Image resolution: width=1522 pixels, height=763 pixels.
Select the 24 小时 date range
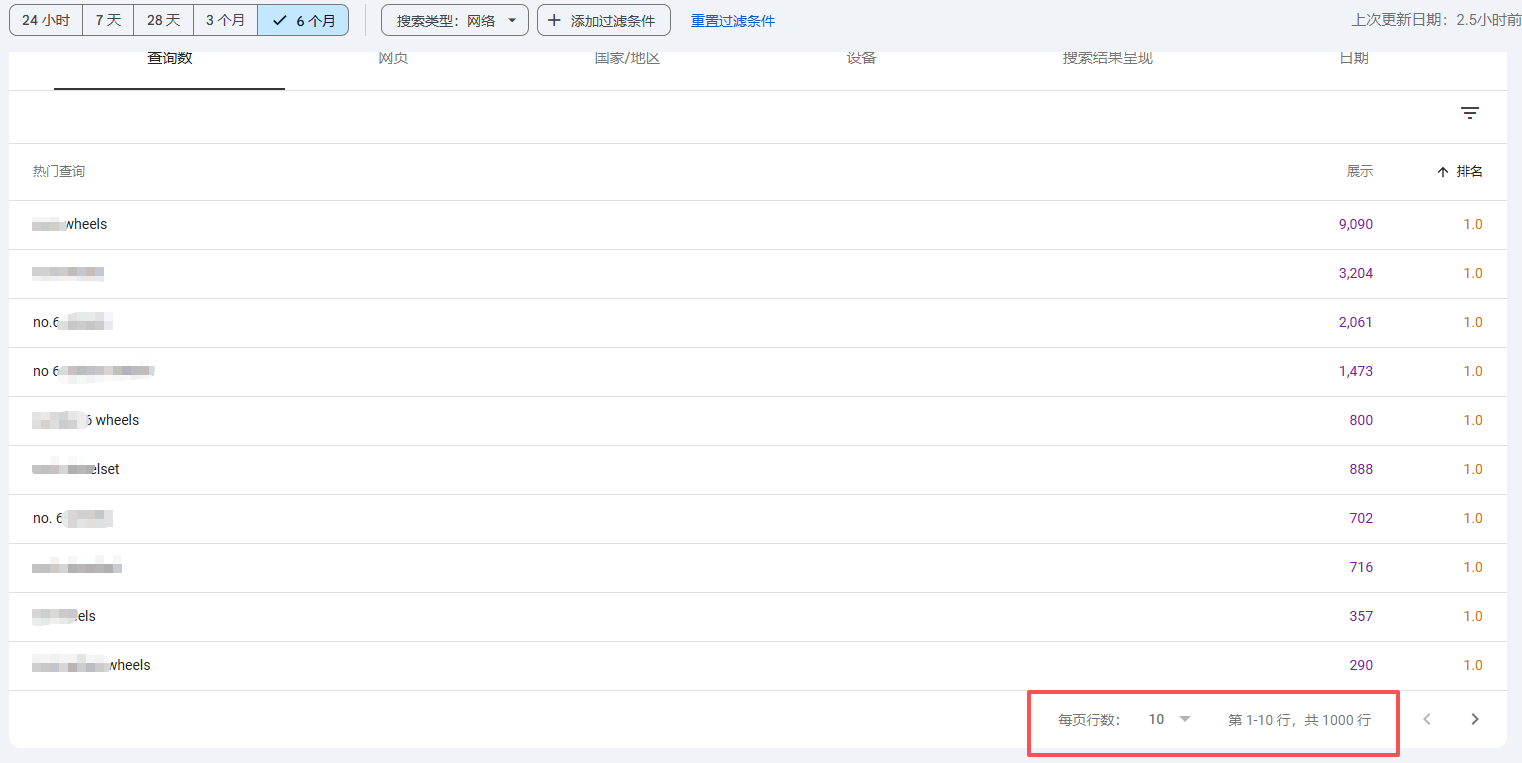pyautogui.click(x=45, y=20)
